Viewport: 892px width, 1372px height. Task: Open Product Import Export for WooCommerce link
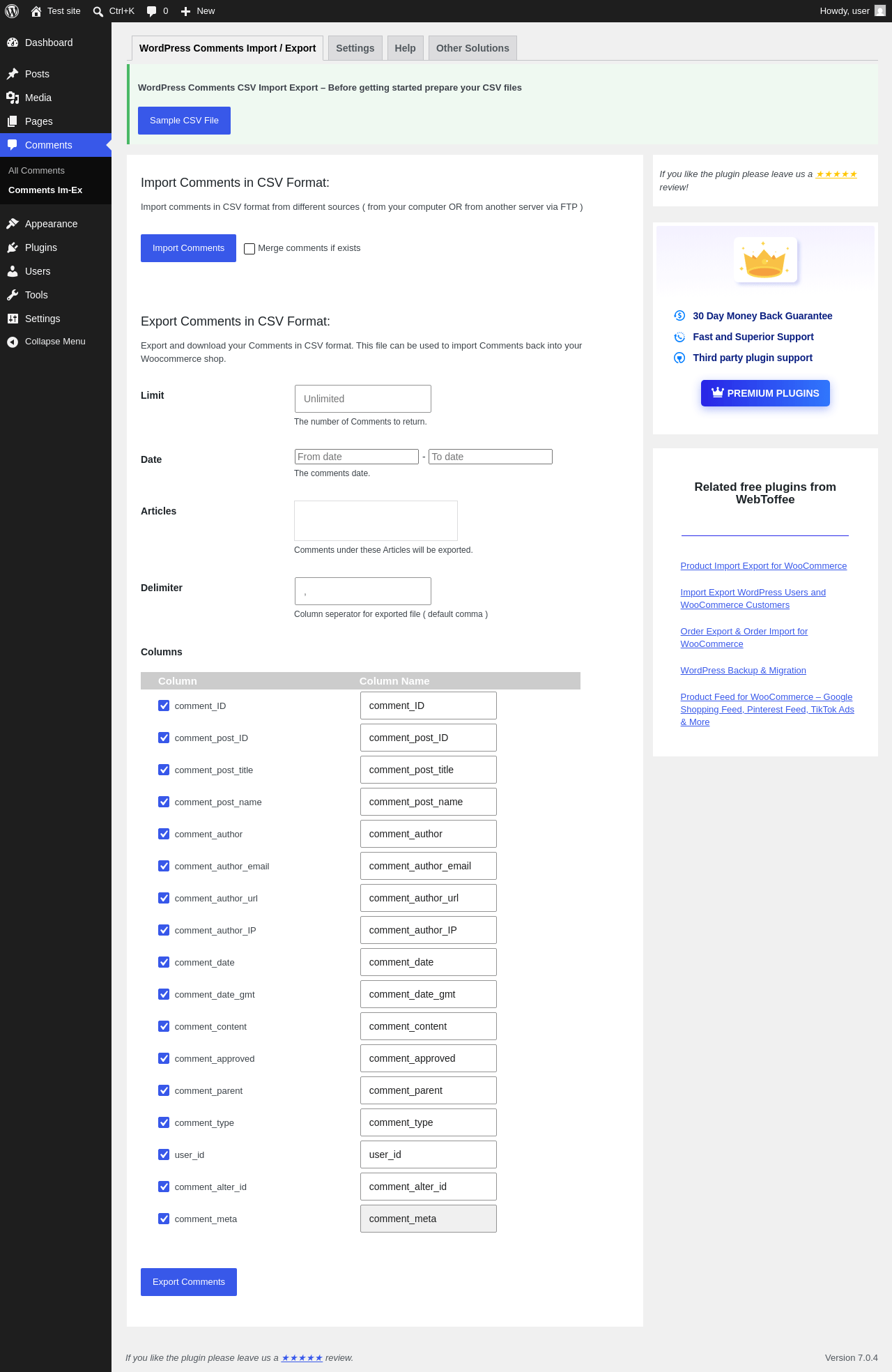tap(764, 566)
